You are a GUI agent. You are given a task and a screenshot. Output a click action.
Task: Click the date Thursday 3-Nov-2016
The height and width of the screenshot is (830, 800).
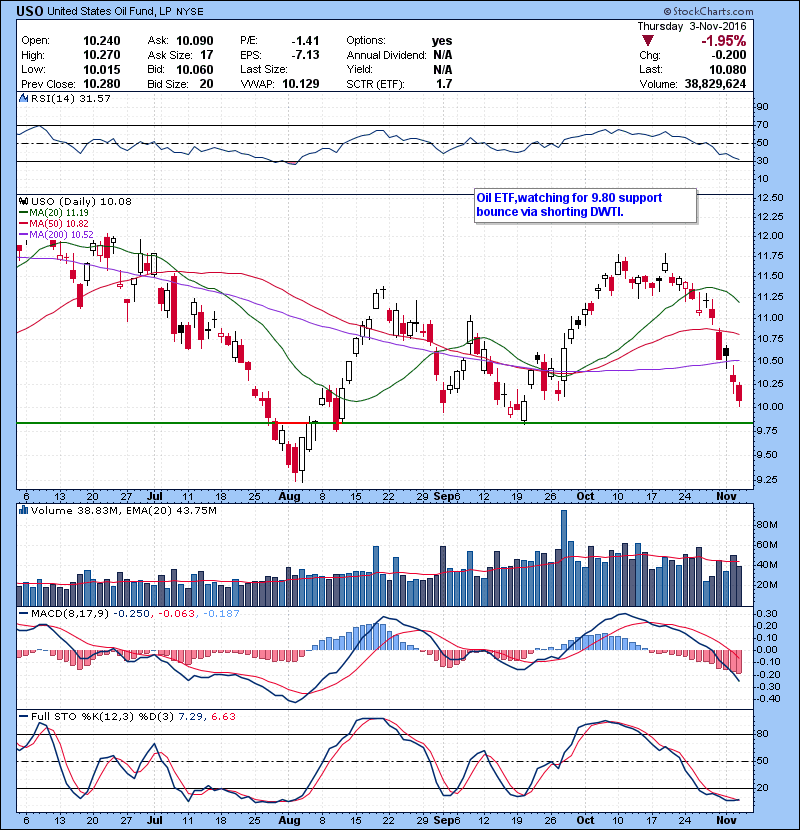[x=692, y=26]
